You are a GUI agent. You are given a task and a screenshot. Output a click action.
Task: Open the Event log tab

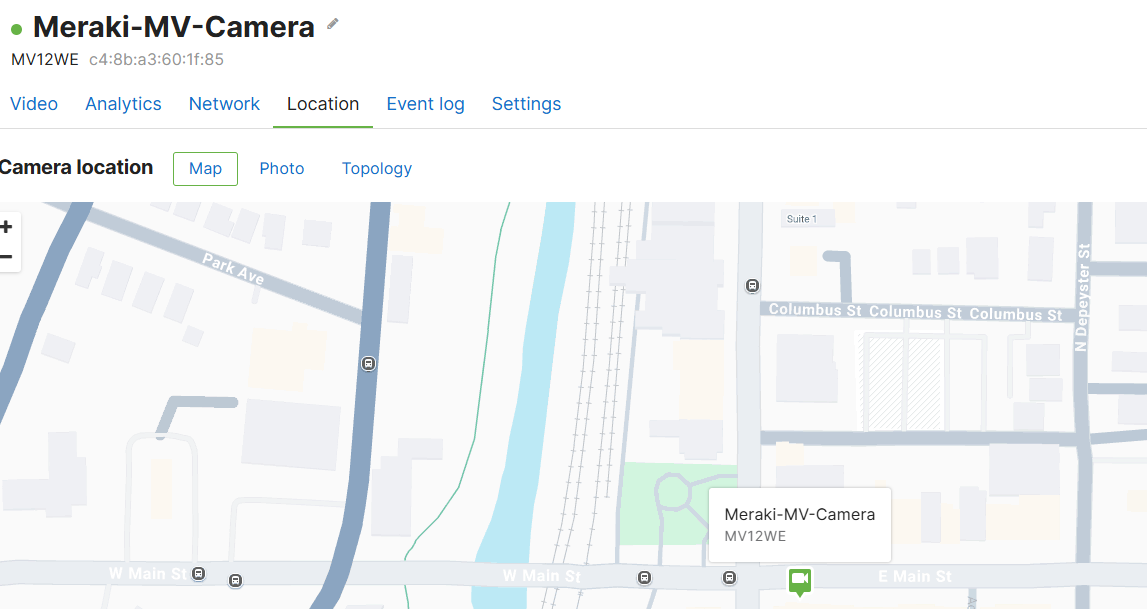click(x=426, y=104)
